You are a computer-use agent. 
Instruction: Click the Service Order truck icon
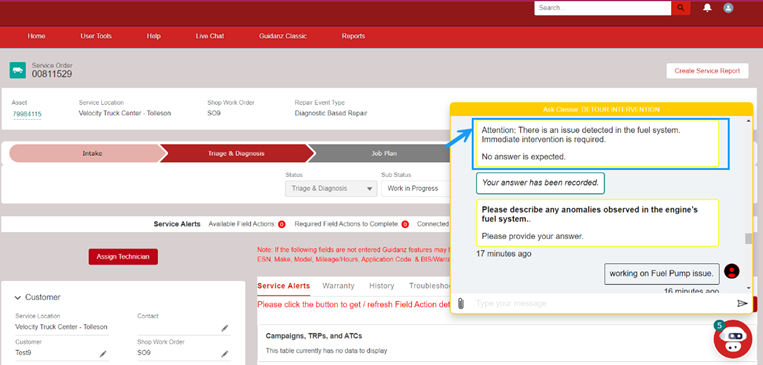(18, 70)
